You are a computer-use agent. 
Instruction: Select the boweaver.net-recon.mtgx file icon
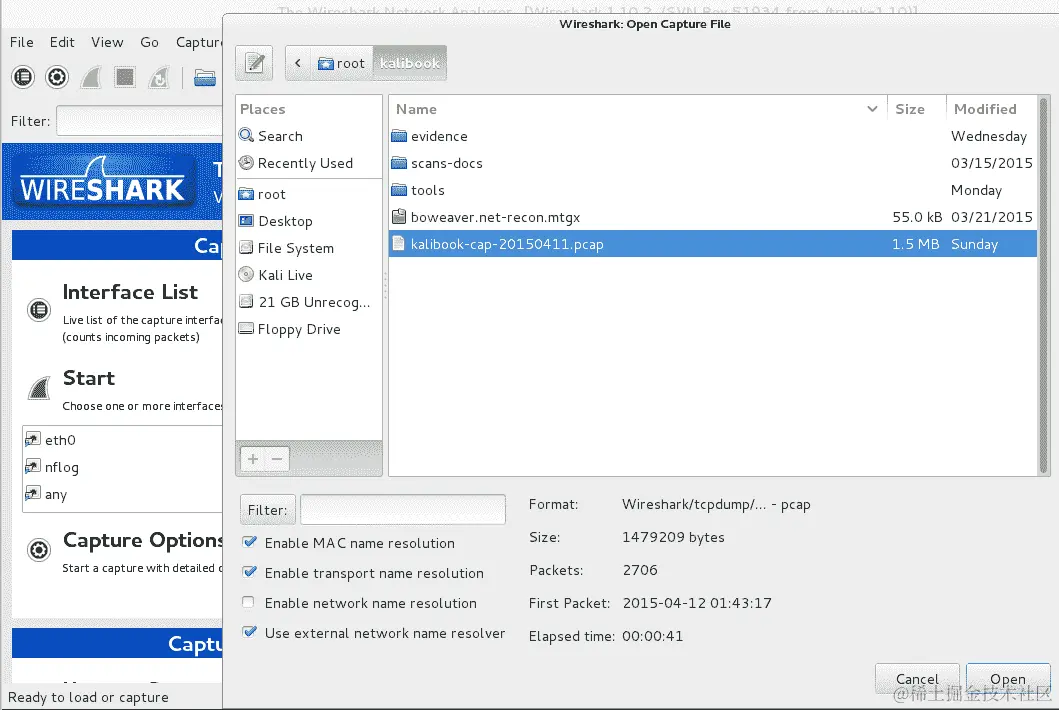pos(399,217)
